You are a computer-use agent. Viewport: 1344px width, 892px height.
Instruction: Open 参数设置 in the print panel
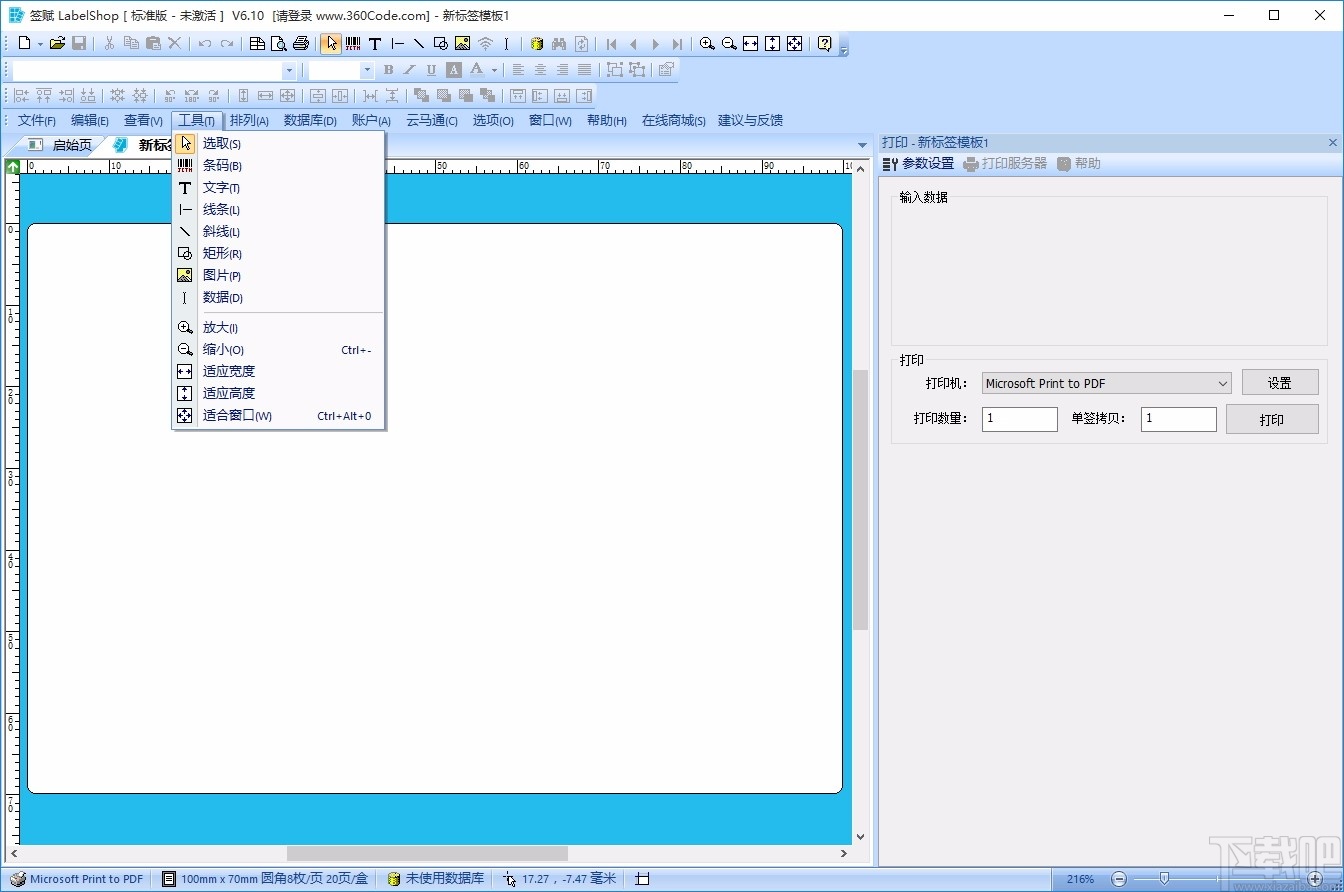[919, 164]
